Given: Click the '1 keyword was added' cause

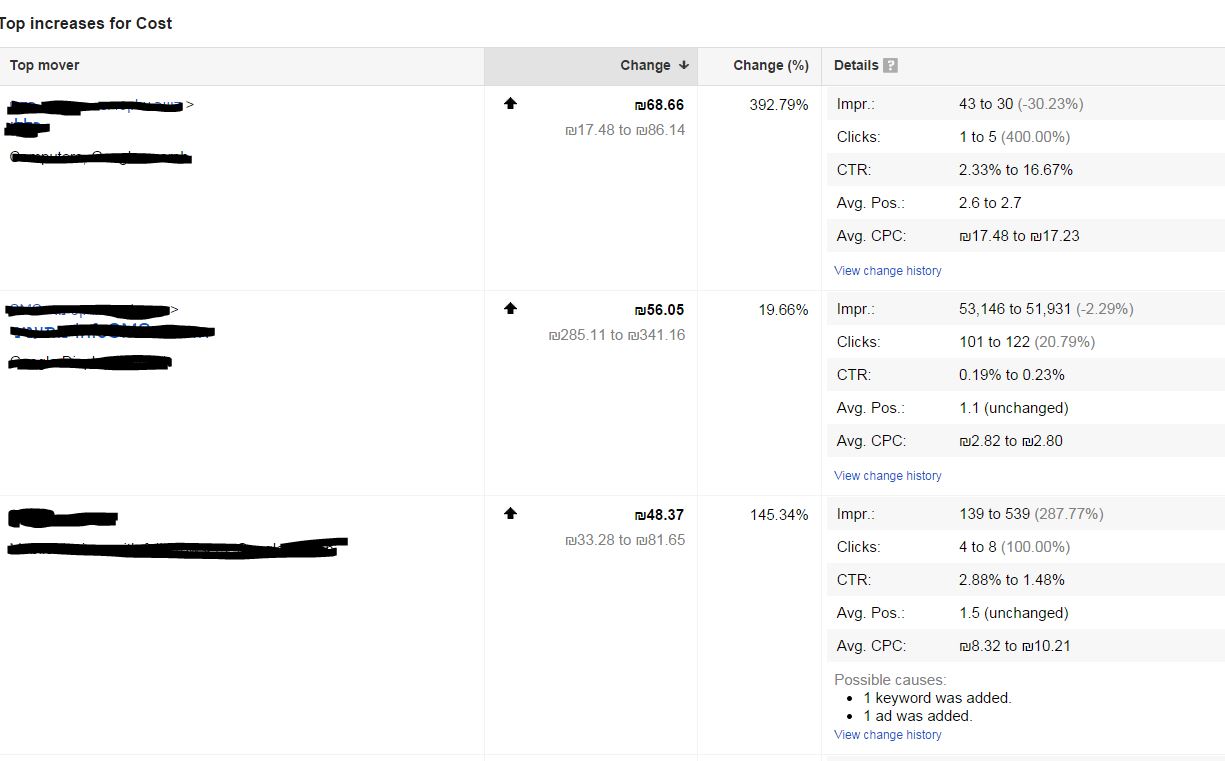Looking at the screenshot, I should [937, 698].
